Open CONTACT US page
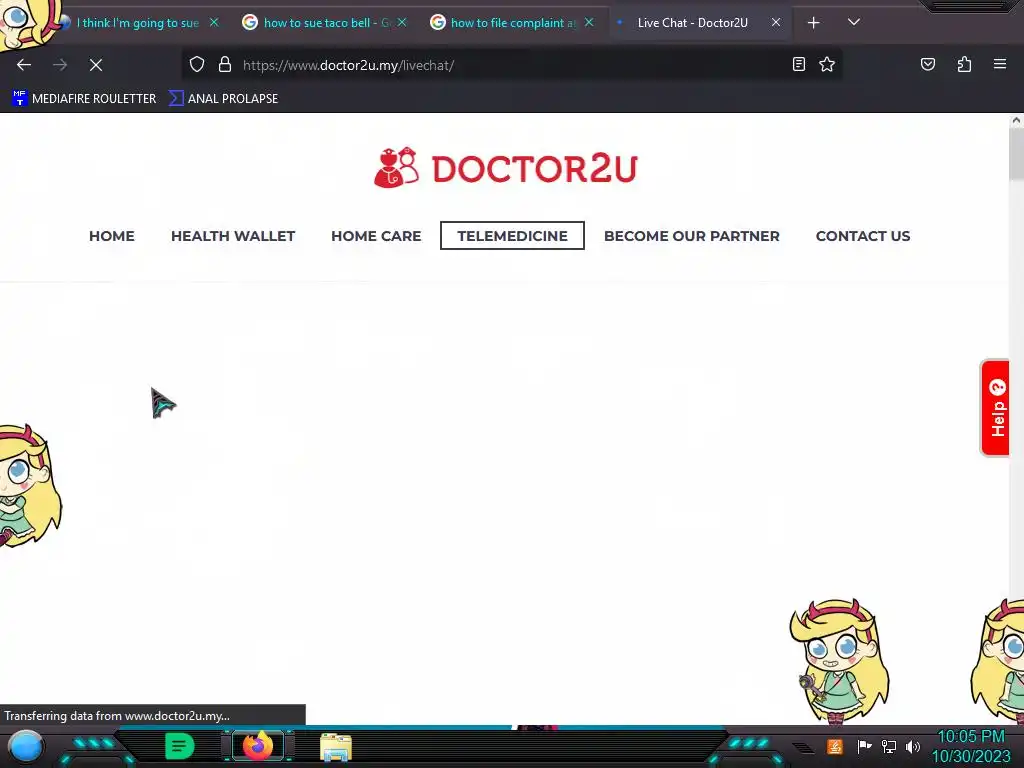This screenshot has height=768, width=1024. point(863,236)
